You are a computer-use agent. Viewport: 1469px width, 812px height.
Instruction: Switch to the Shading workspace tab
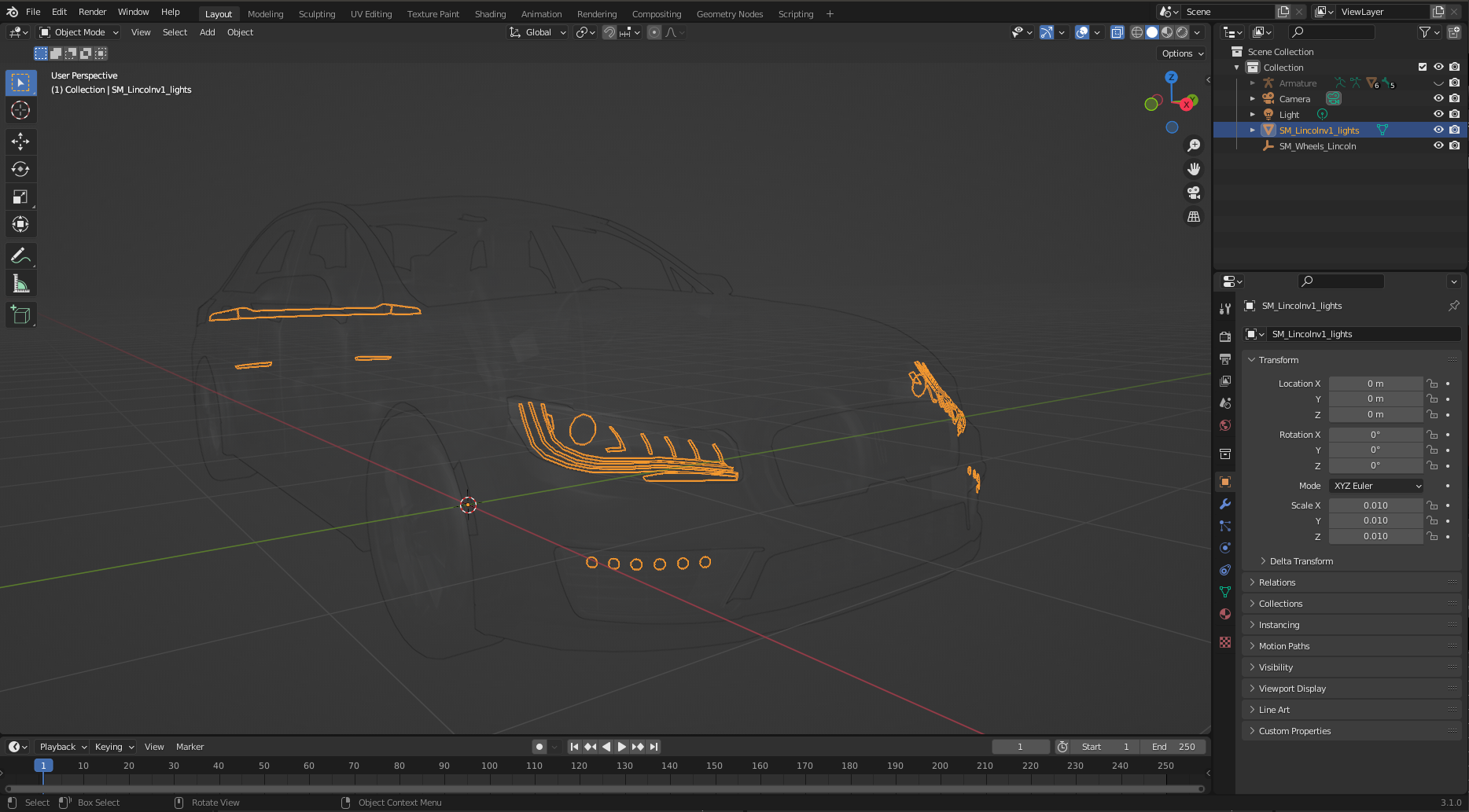click(x=490, y=13)
